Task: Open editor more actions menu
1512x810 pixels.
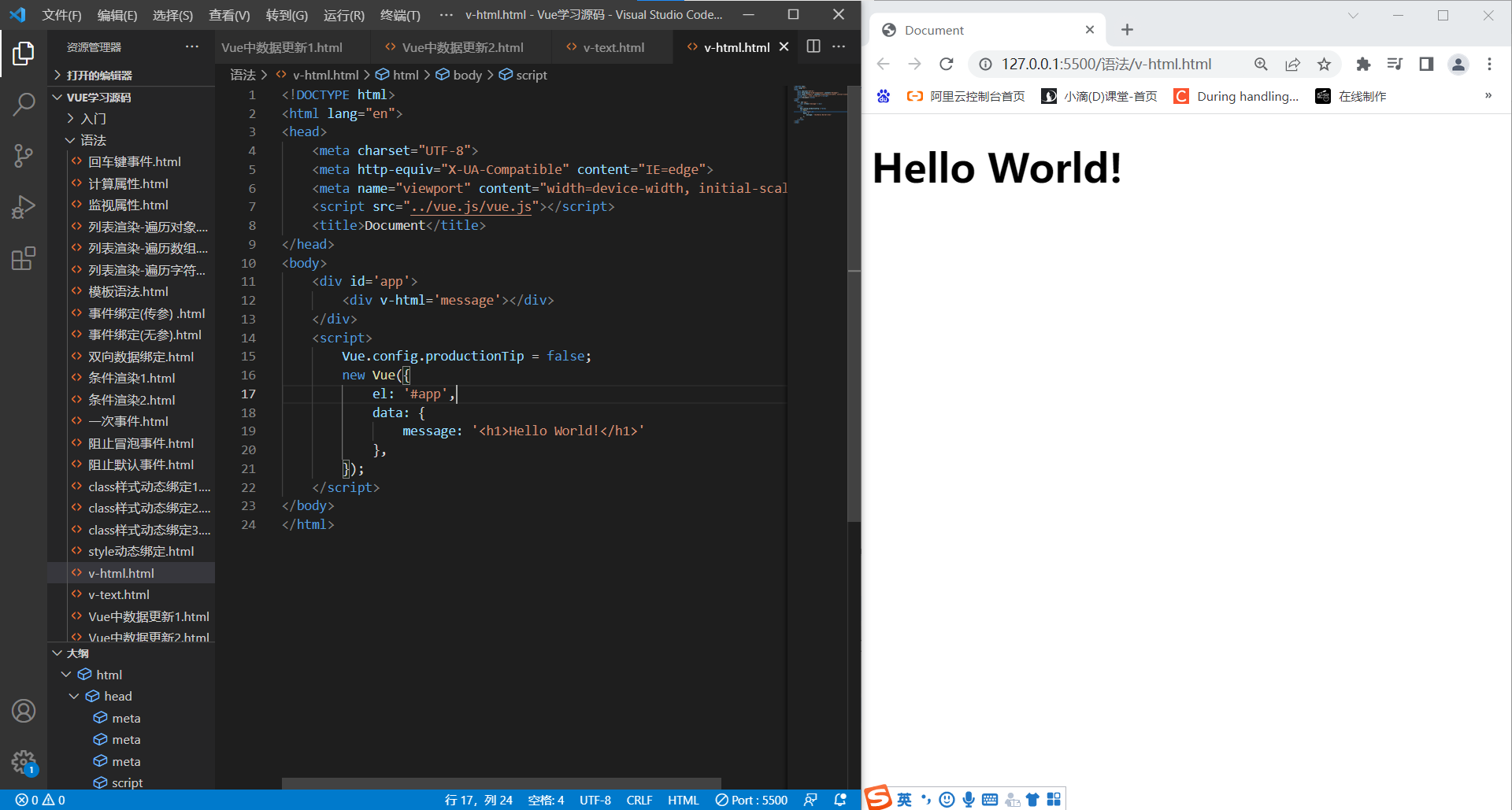Action: pos(839,46)
